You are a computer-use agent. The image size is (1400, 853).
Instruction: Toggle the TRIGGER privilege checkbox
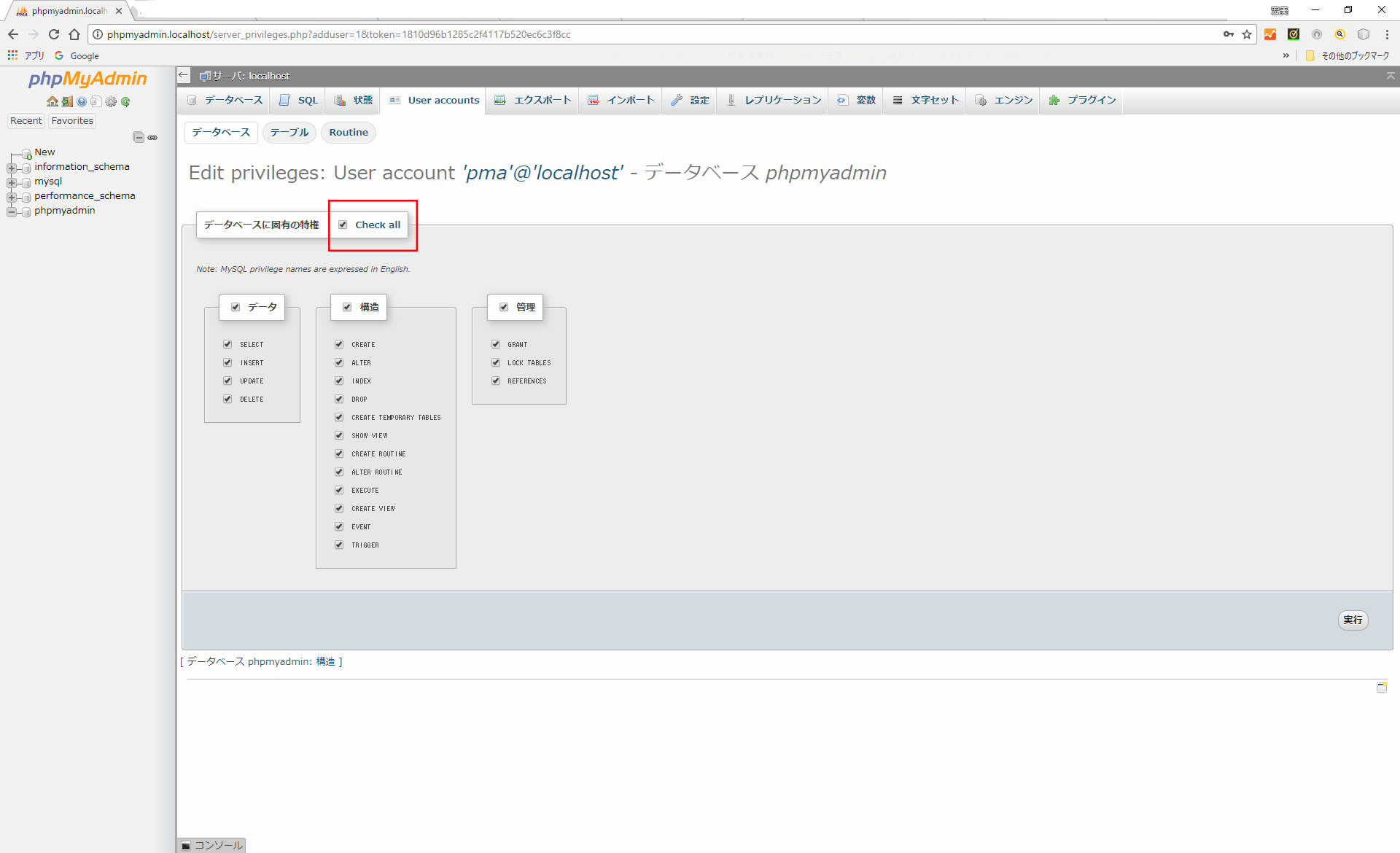tap(339, 545)
